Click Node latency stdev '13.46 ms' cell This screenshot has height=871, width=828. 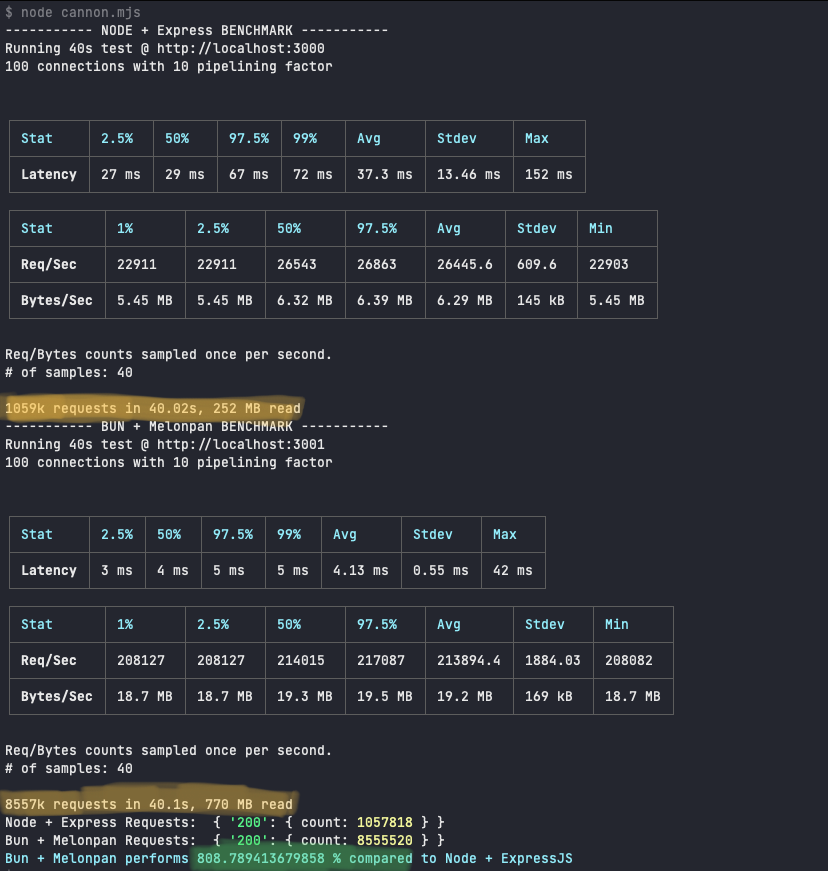tap(469, 174)
